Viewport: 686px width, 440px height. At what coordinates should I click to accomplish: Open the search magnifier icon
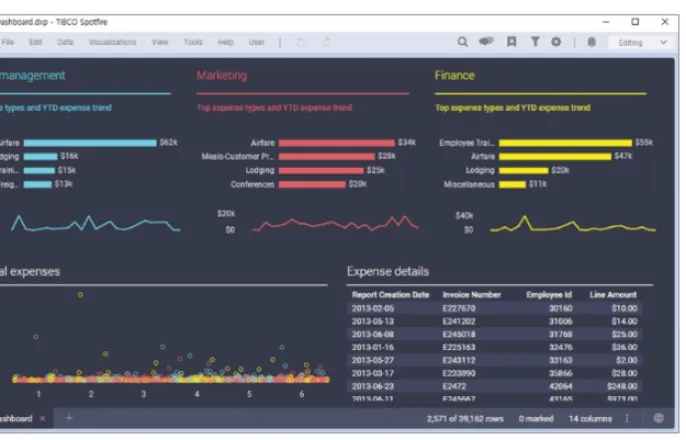tap(462, 42)
